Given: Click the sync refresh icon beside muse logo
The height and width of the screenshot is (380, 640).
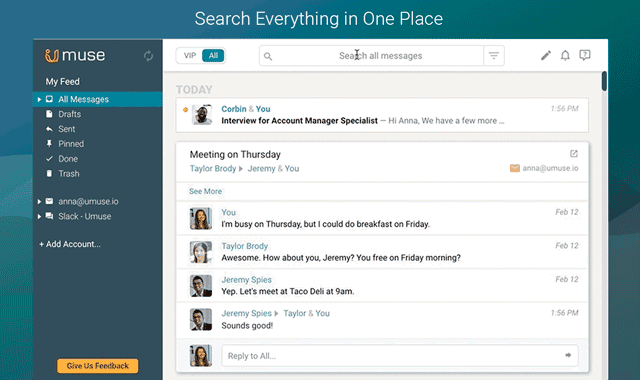Looking at the screenshot, I should (x=148, y=56).
